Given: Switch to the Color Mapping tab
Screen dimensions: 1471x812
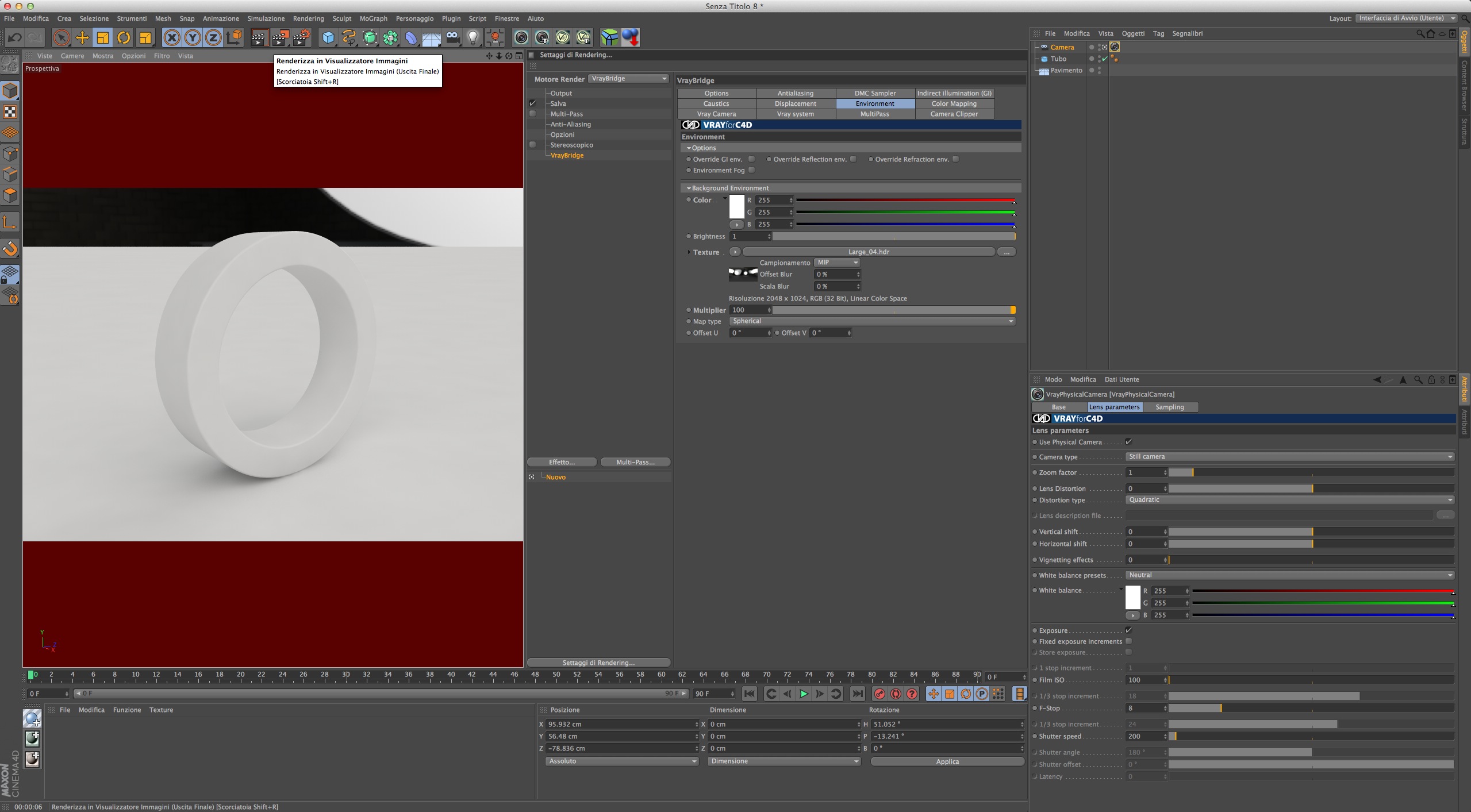Looking at the screenshot, I should click(x=954, y=103).
